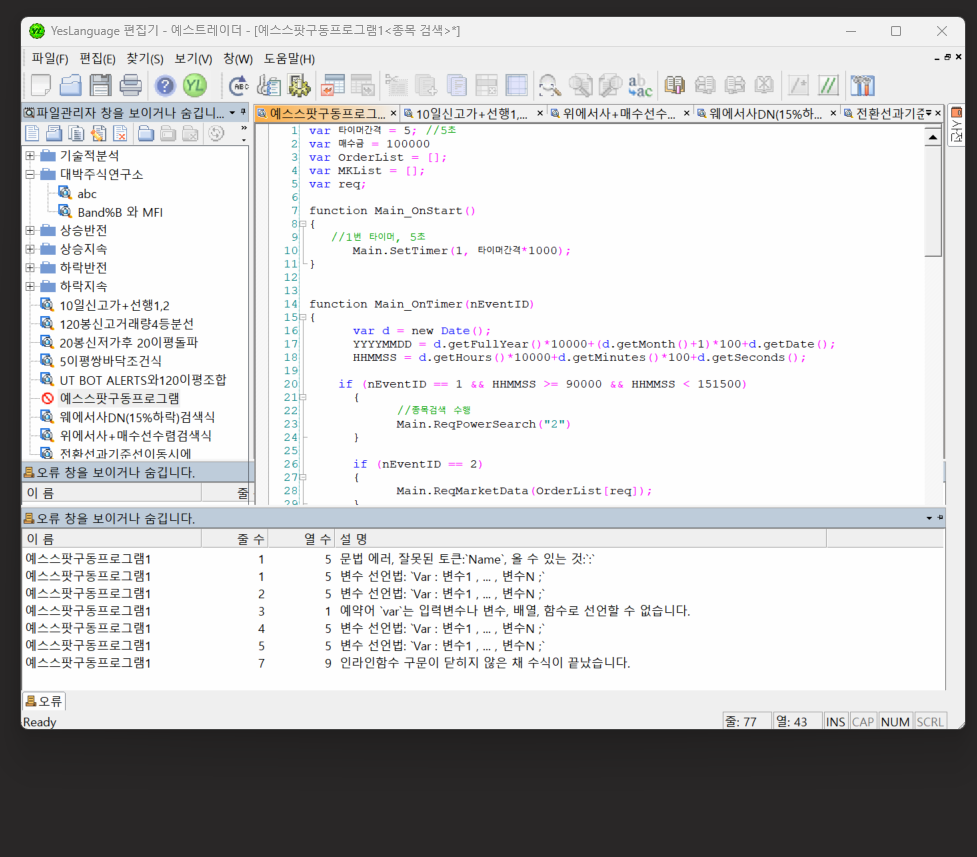Expand the 기술적분석 folder
This screenshot has width=977, height=857.
click(30, 155)
